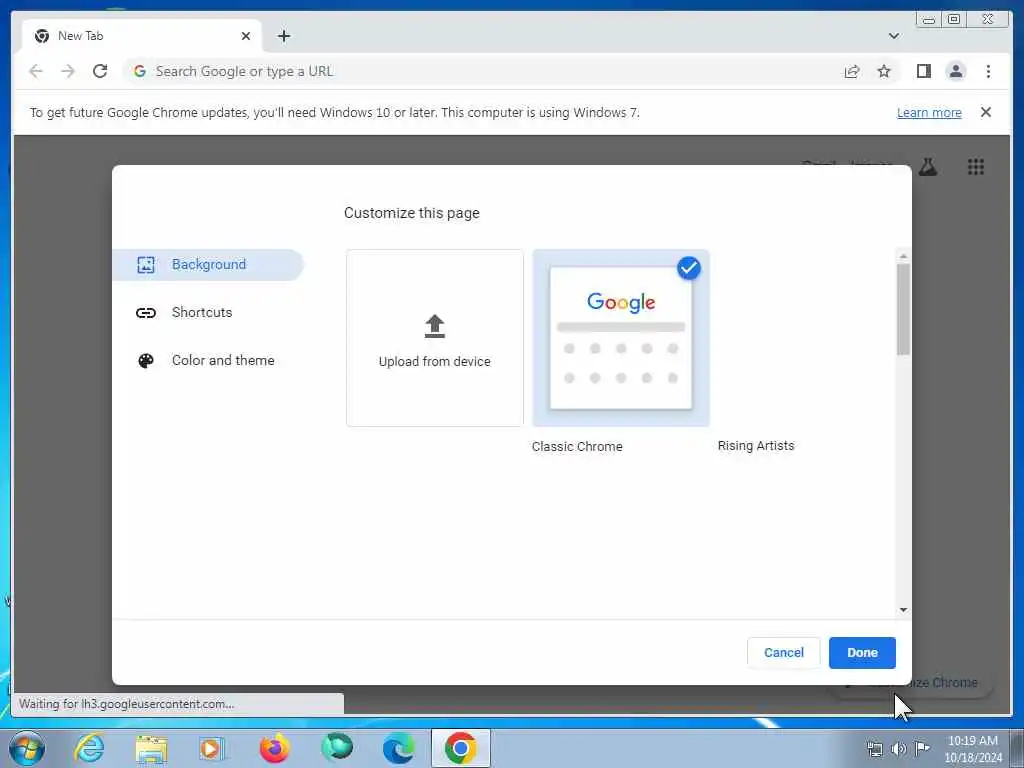Click the Chrome taskbar button
The height and width of the screenshot is (768, 1024).
tap(460, 748)
